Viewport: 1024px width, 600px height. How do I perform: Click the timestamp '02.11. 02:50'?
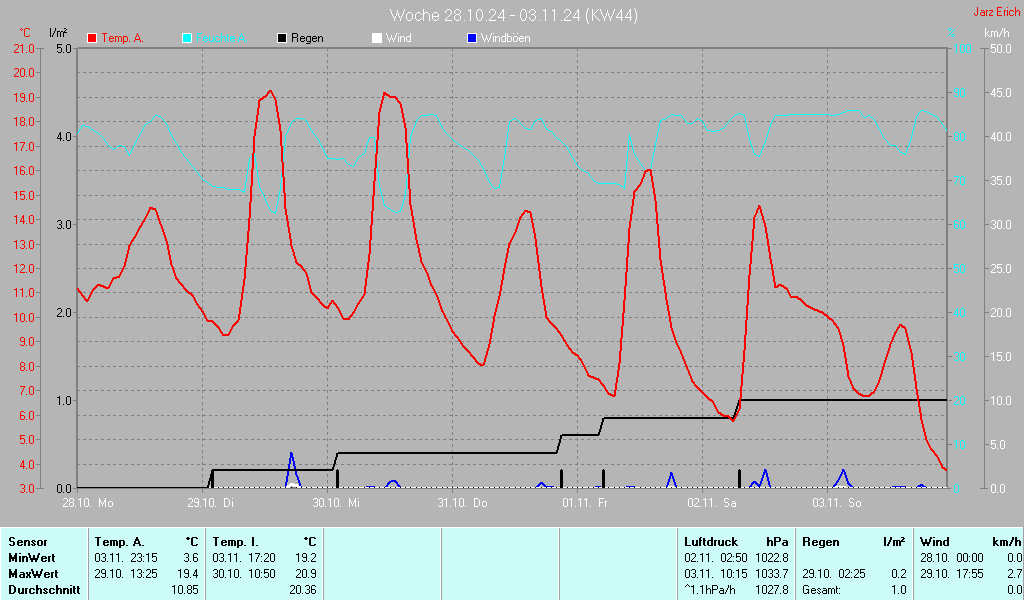[716, 558]
